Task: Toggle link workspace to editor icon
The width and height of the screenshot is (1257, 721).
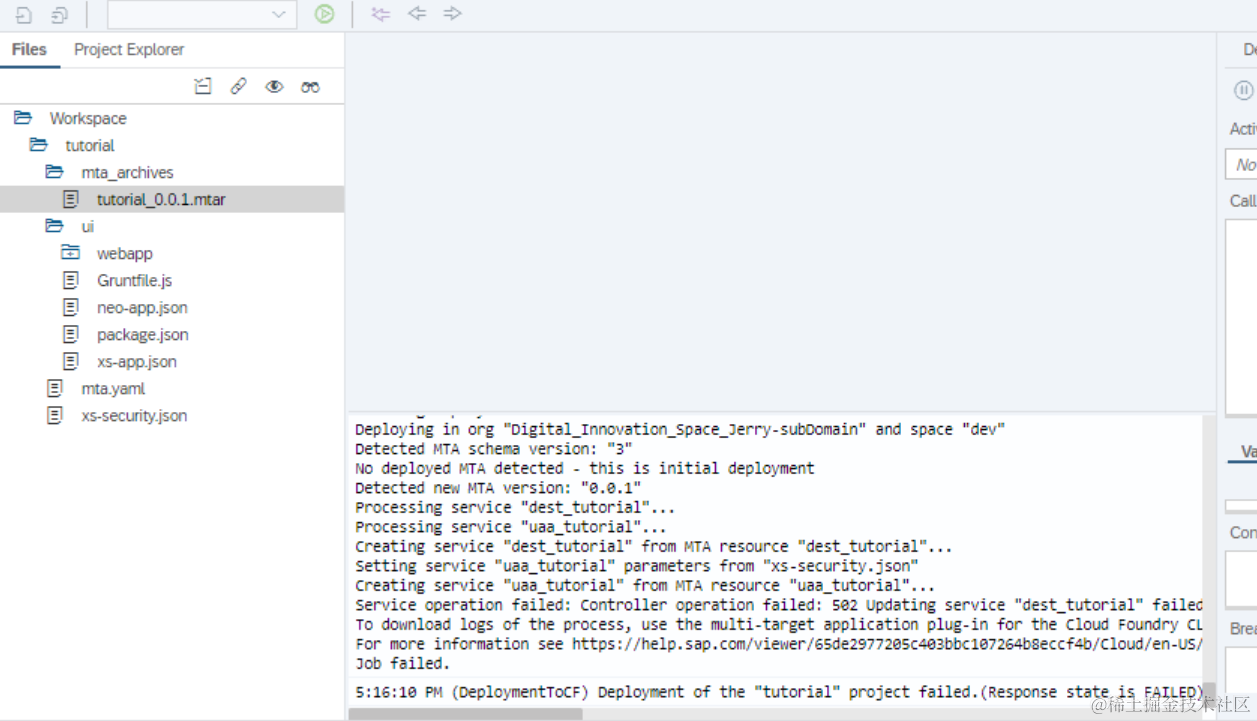Action: pos(238,87)
